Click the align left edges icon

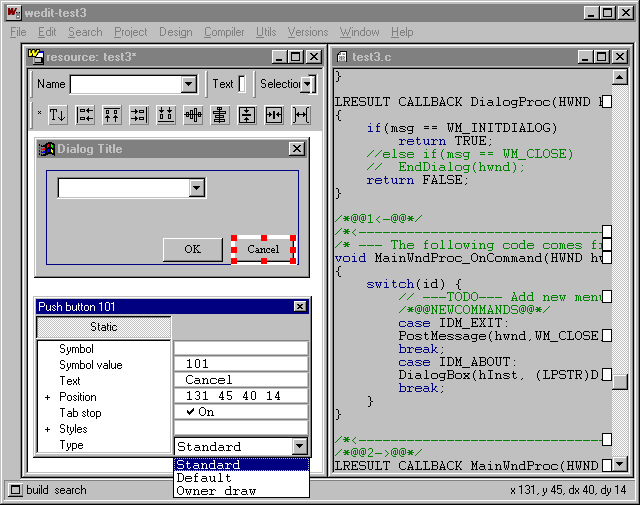(x=85, y=115)
